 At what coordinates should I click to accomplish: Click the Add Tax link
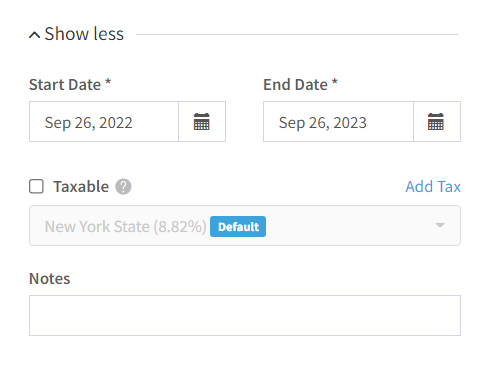pos(433,186)
